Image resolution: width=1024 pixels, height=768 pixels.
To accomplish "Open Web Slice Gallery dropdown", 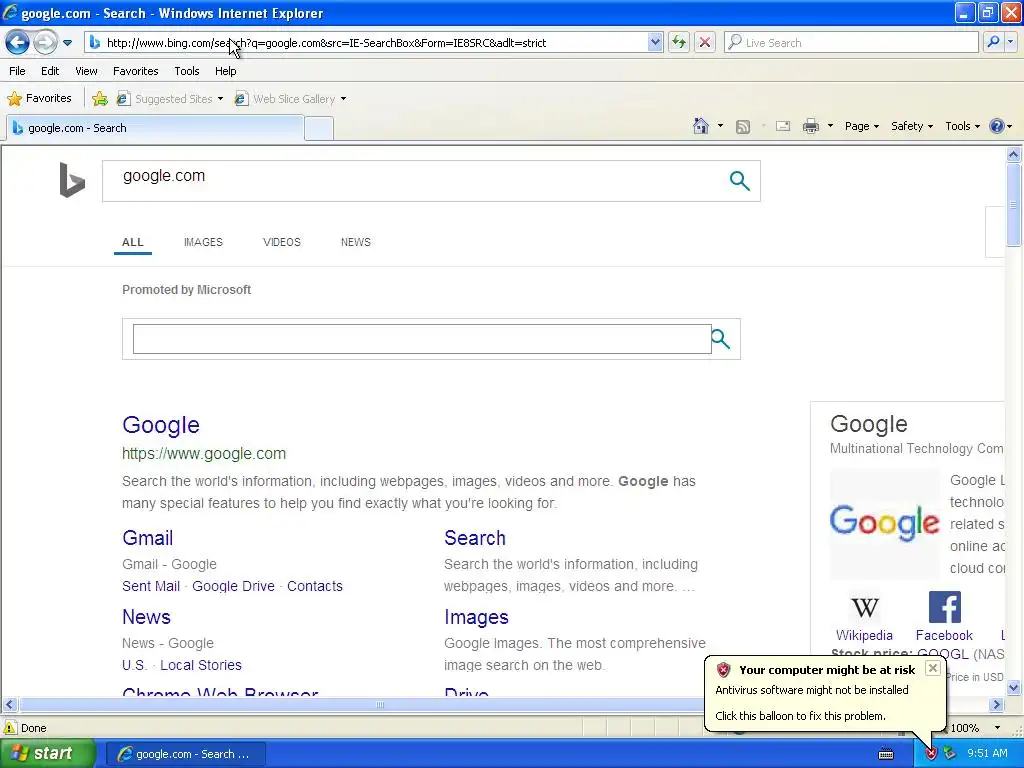I will 291,99.
